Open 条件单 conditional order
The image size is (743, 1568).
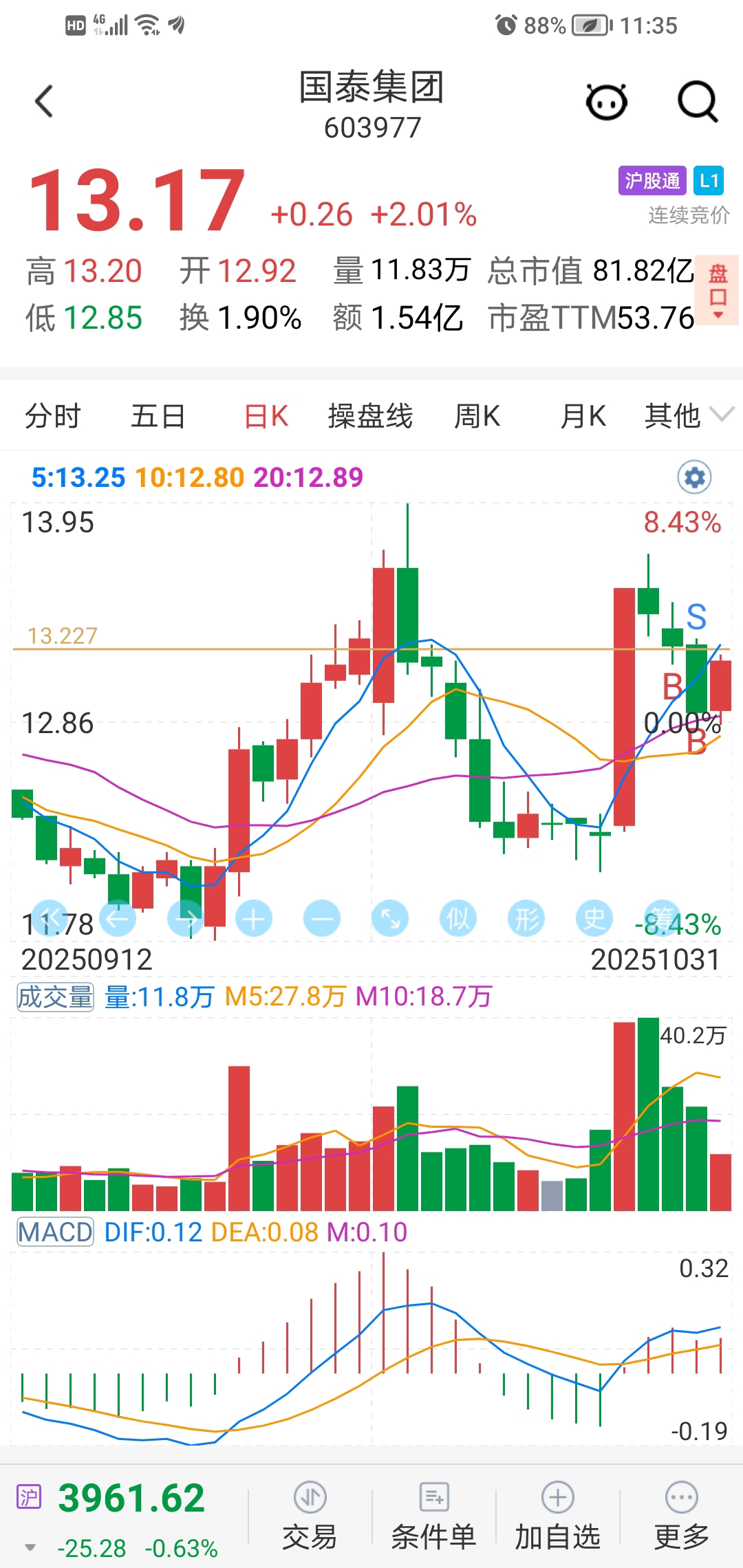pos(433,1517)
